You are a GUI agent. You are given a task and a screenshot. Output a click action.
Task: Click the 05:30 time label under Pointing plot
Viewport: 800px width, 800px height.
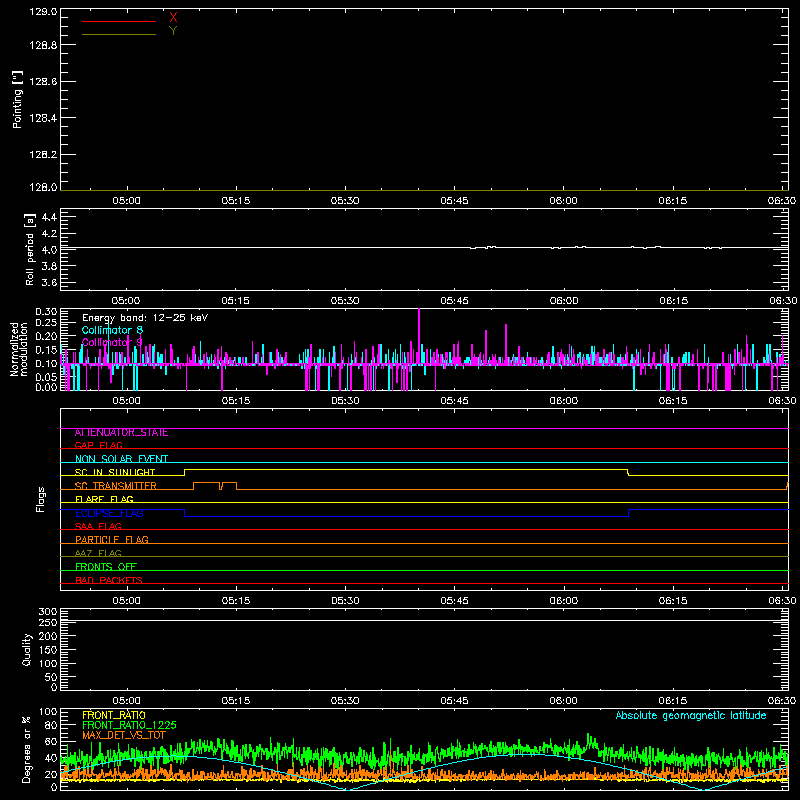[345, 201]
